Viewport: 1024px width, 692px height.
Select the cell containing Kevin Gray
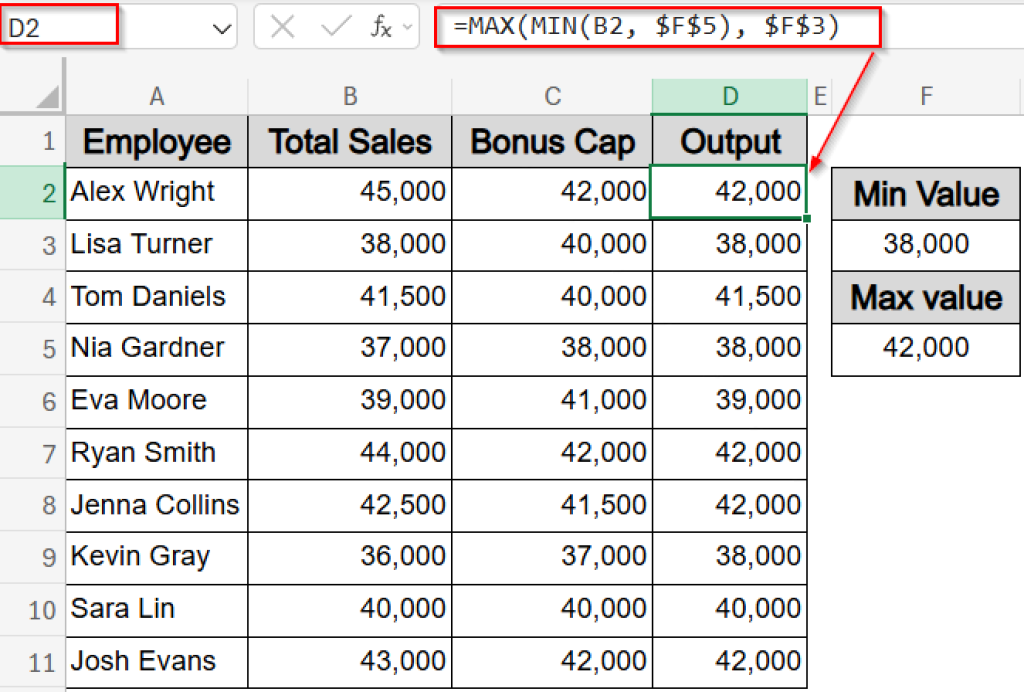156,557
